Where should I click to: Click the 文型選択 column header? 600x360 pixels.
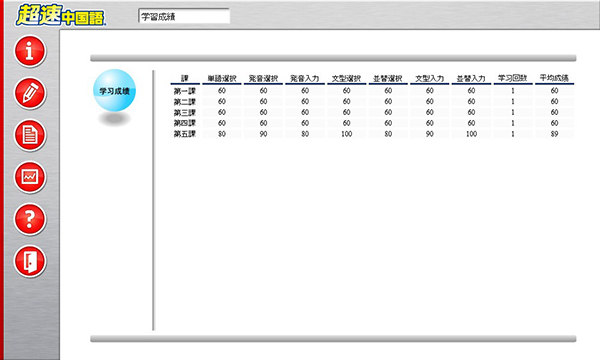click(x=346, y=78)
